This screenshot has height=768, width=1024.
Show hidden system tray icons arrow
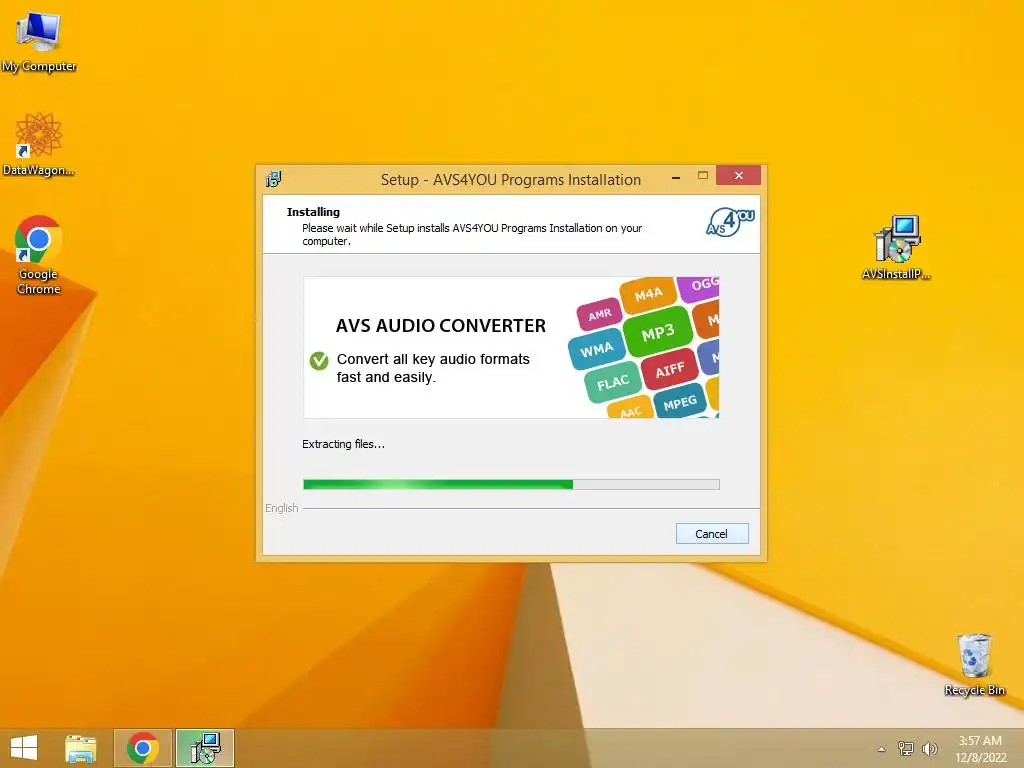pos(882,749)
